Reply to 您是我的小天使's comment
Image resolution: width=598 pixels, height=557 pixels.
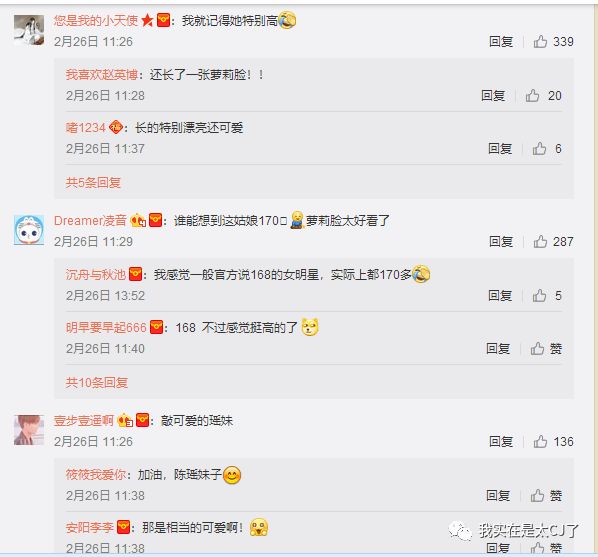pos(501,41)
